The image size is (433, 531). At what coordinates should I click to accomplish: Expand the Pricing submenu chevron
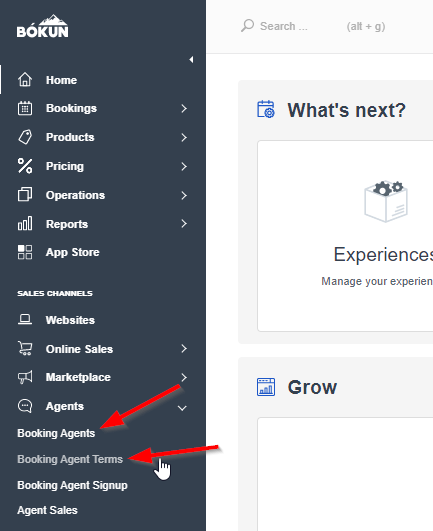184,166
